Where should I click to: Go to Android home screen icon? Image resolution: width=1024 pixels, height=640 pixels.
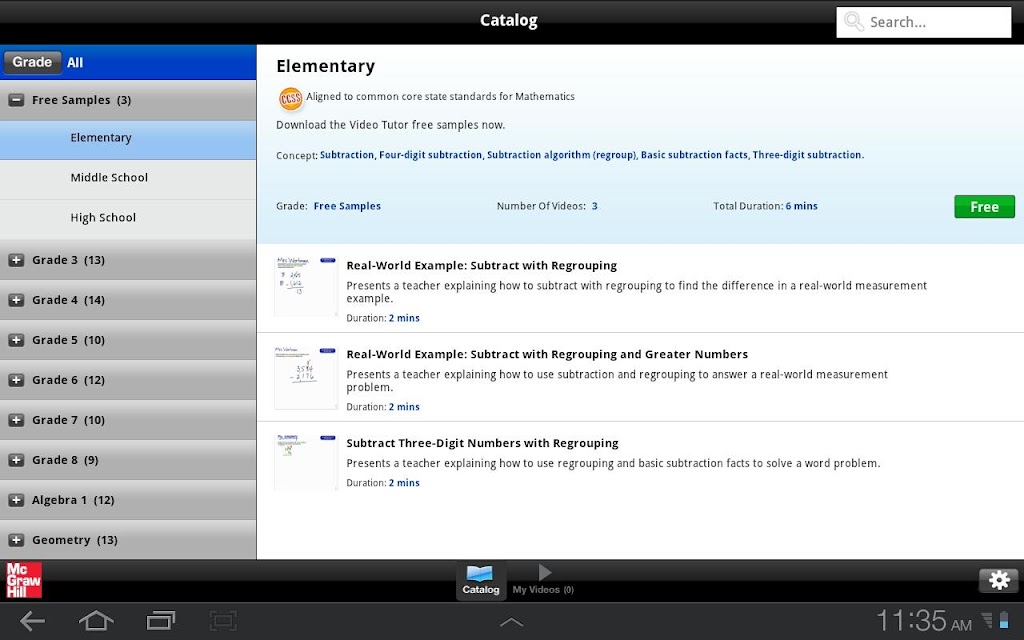[x=96, y=620]
